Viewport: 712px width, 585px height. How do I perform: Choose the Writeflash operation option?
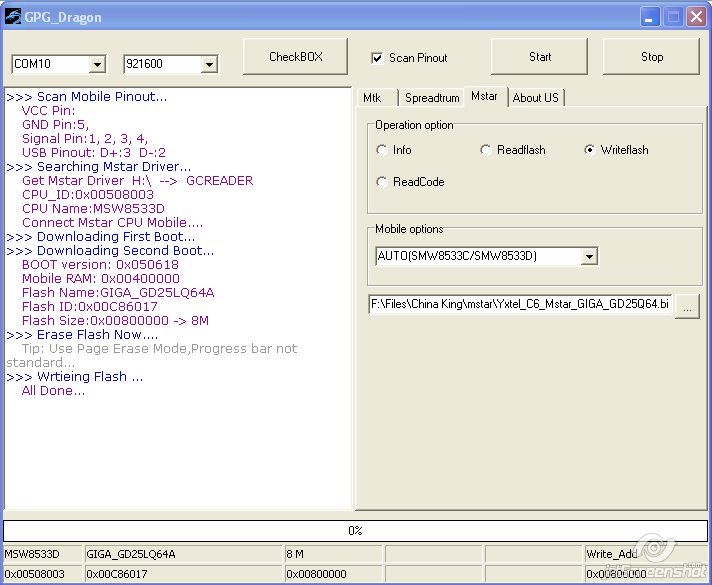coord(590,150)
